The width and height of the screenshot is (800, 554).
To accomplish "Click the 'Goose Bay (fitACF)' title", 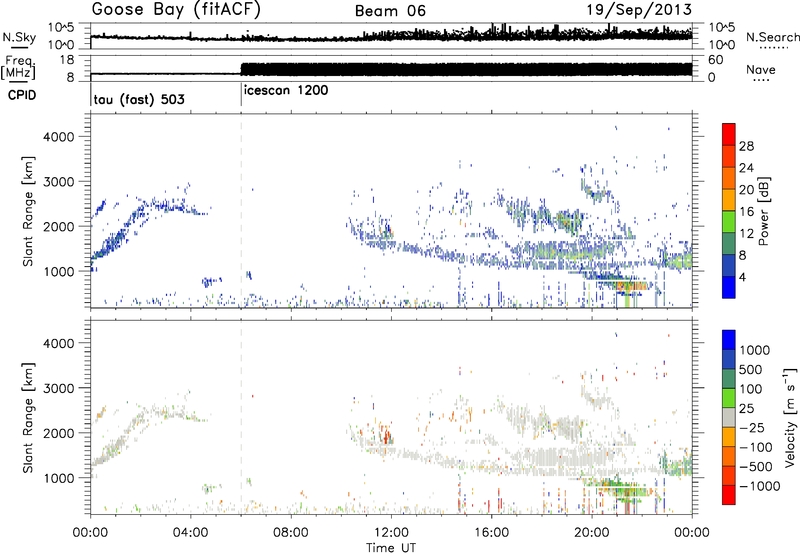I will (x=176, y=10).
